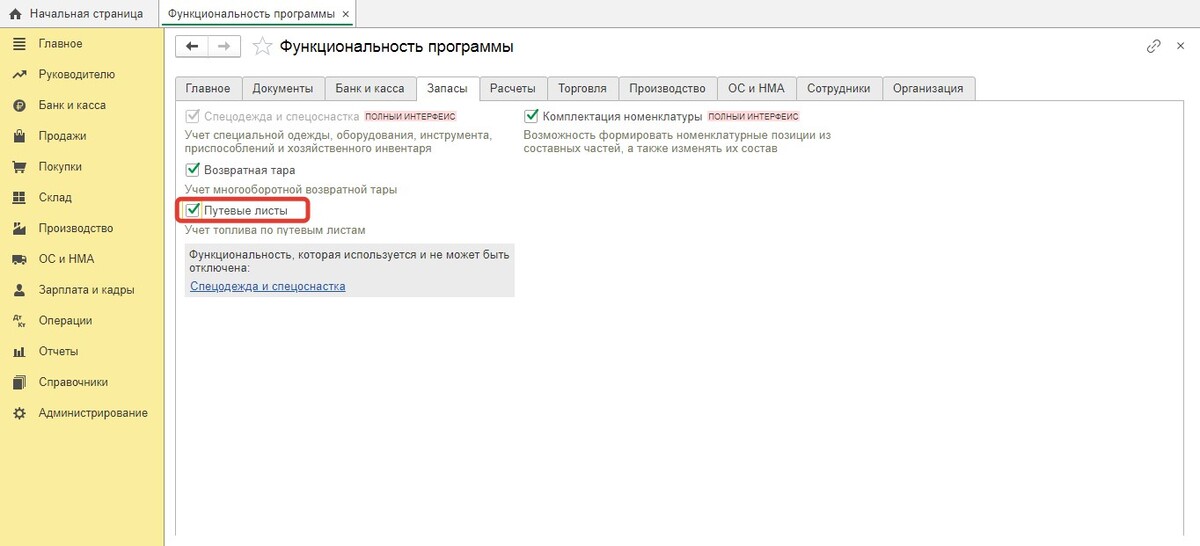The image size is (1200, 546).
Task: Open the Главное sidebar section
Action: pyautogui.click(x=60, y=44)
